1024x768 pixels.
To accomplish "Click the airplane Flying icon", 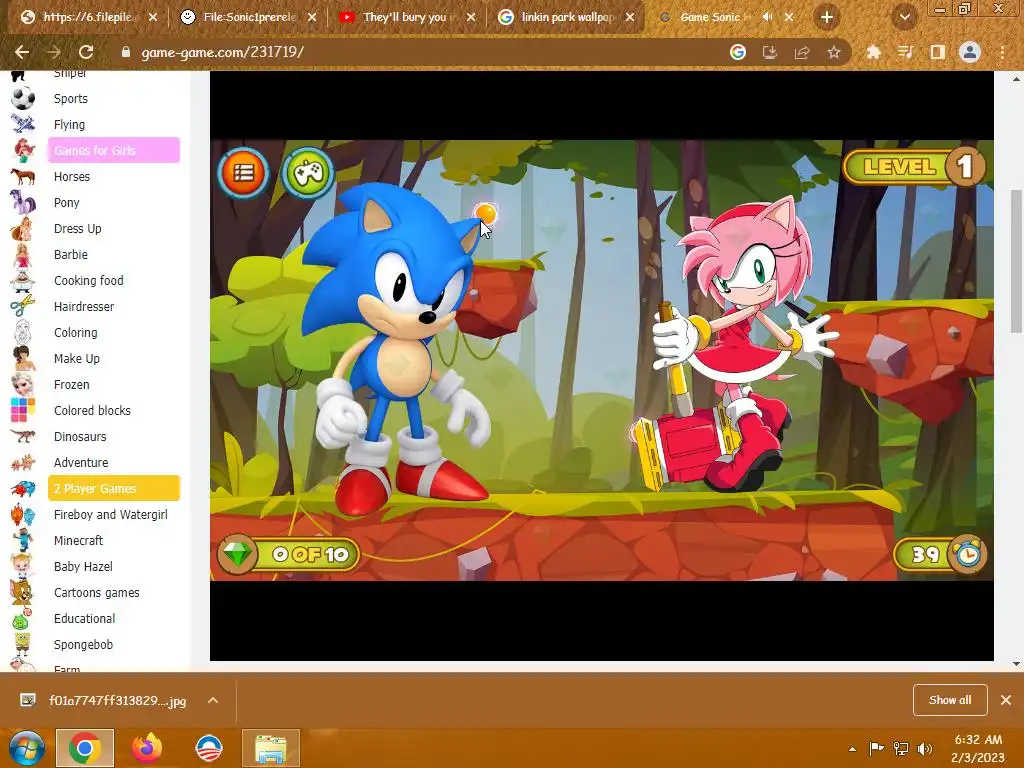I will click(23, 124).
